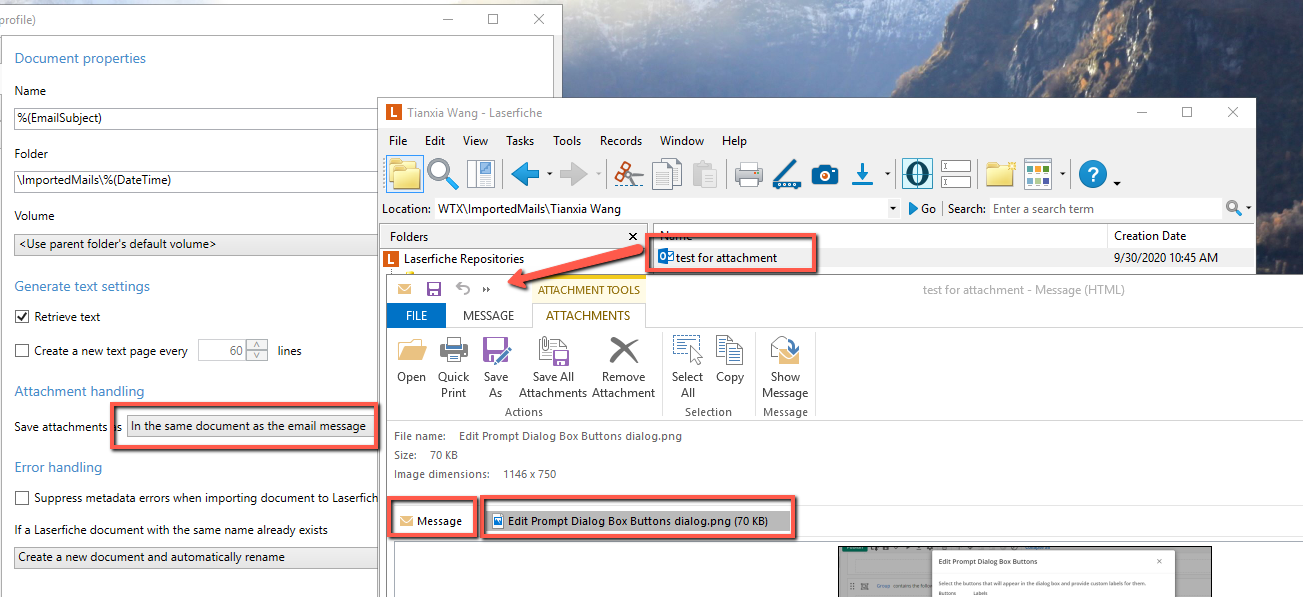Open the same-name document handling dropdown
The height and width of the screenshot is (597, 1303).
pos(196,557)
